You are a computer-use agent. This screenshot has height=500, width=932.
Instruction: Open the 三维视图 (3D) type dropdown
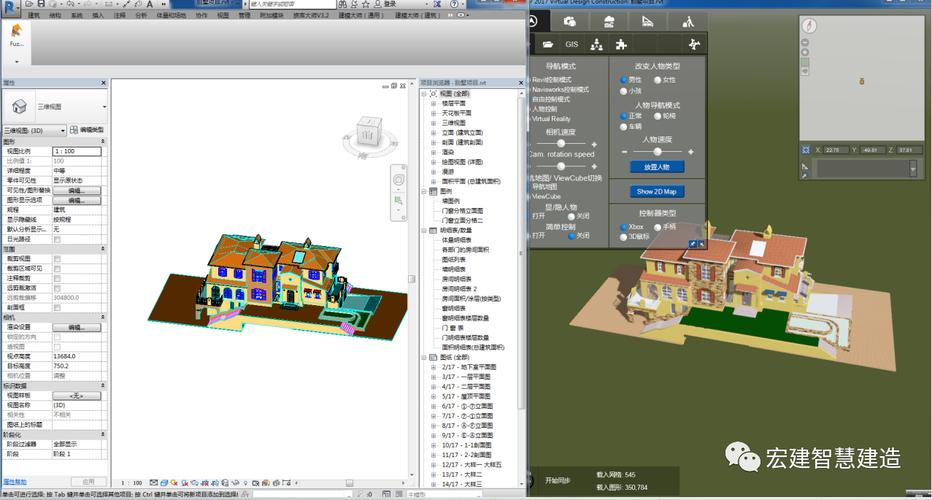(x=35, y=130)
